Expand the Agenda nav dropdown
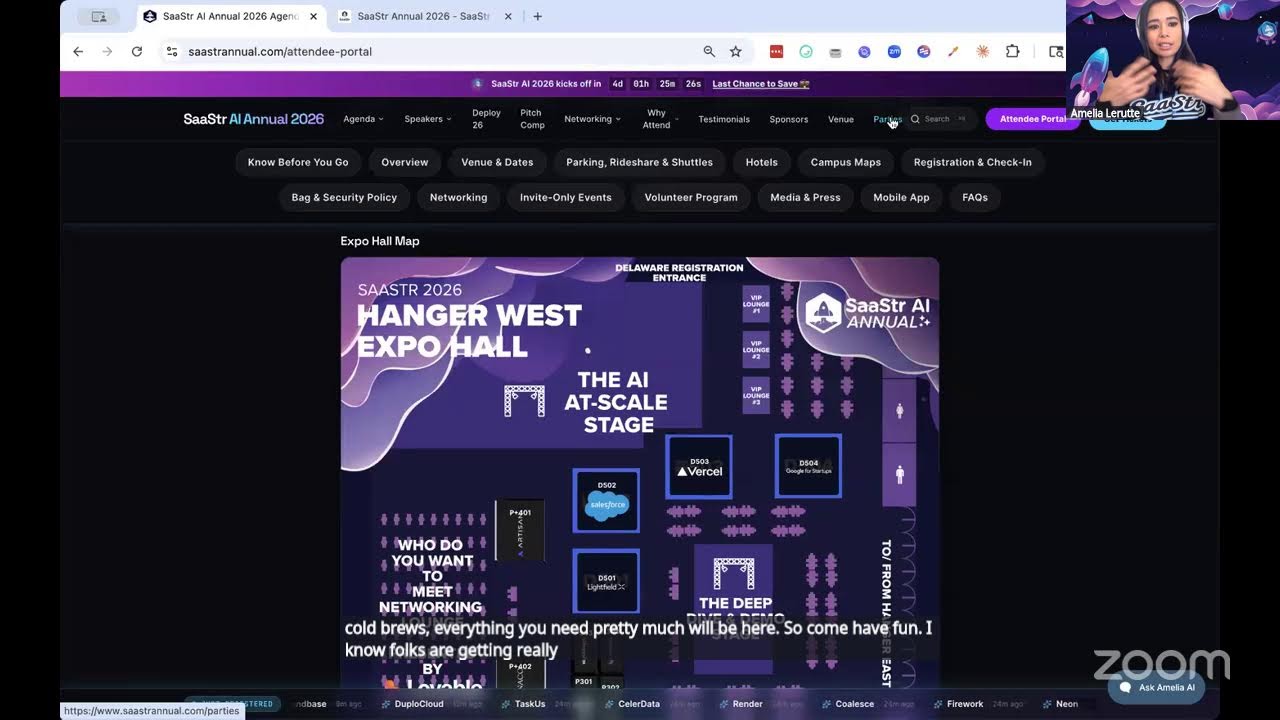 363,119
